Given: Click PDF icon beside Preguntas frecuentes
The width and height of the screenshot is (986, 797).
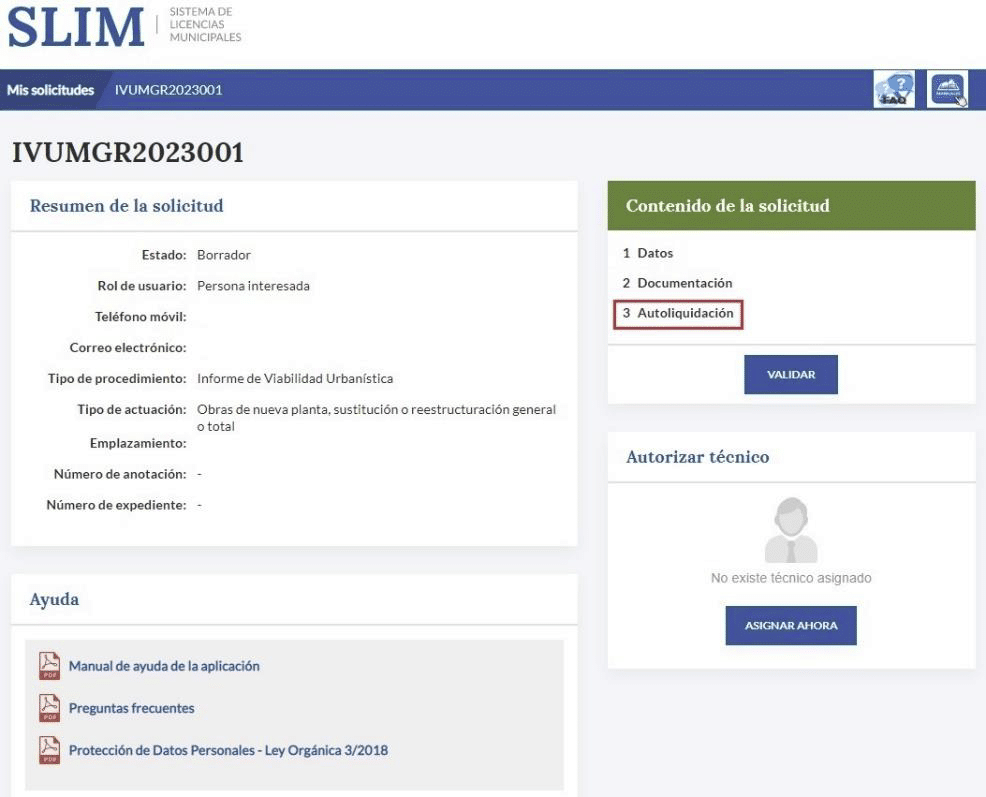Looking at the screenshot, I should point(49,708).
